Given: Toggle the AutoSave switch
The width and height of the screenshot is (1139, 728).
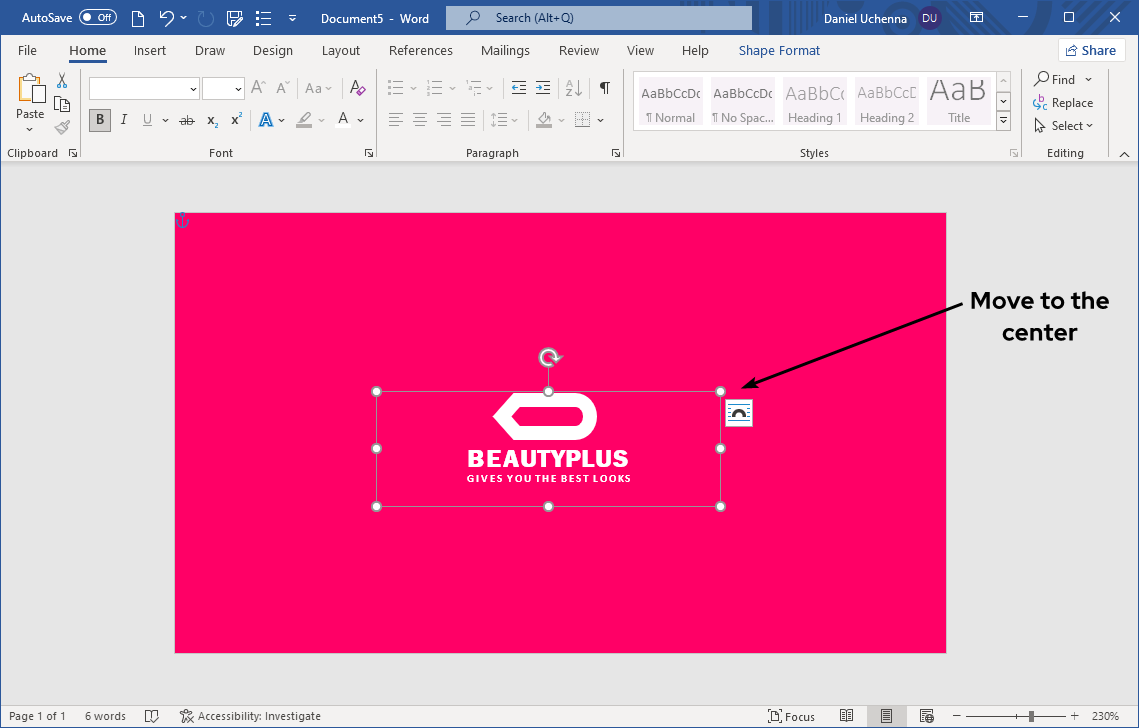Looking at the screenshot, I should [97, 18].
